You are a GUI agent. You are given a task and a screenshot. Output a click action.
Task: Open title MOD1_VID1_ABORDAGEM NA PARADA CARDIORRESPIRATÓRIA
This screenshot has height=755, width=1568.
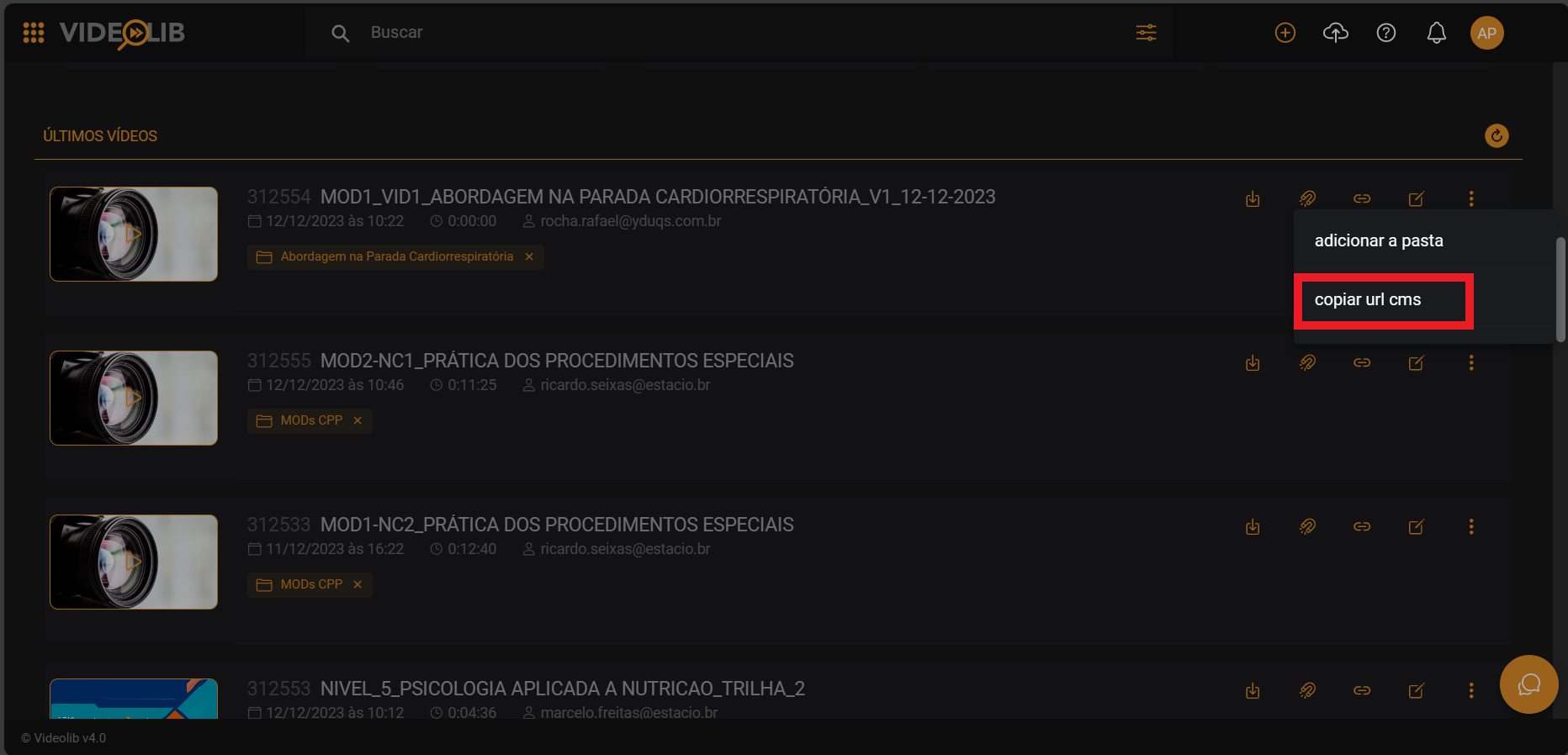[x=658, y=197]
